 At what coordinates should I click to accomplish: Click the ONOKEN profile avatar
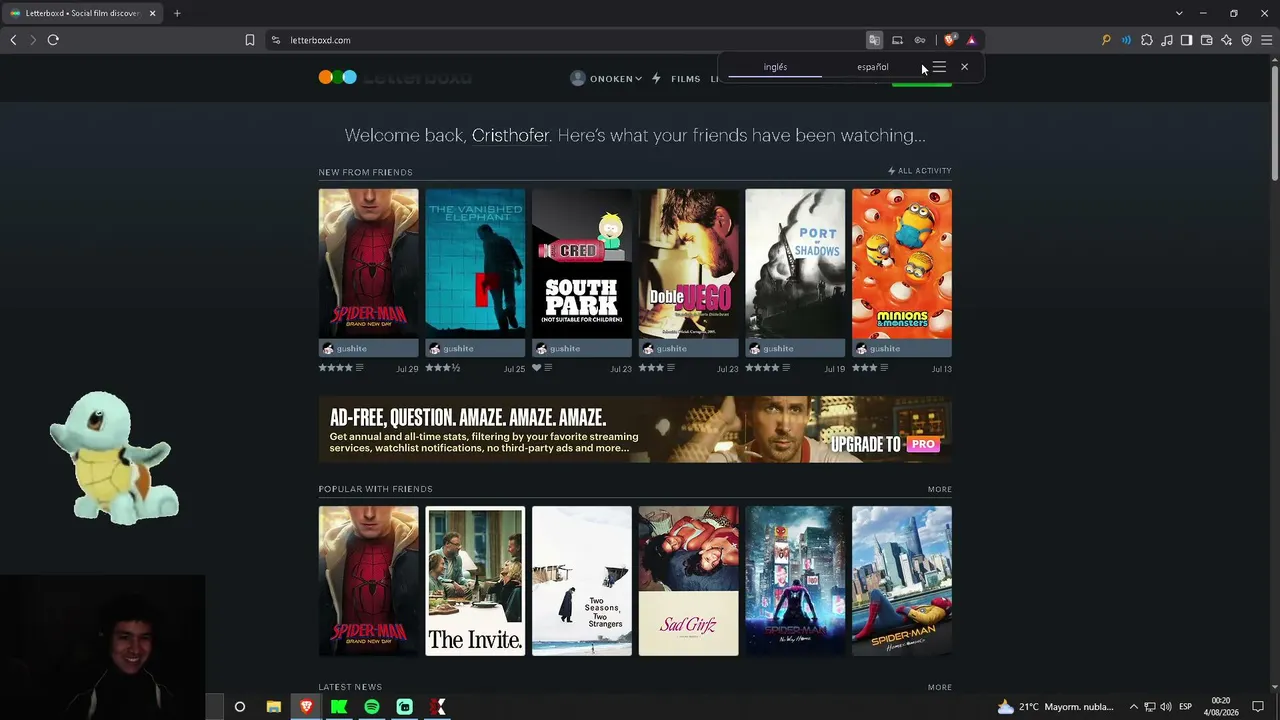(577, 78)
